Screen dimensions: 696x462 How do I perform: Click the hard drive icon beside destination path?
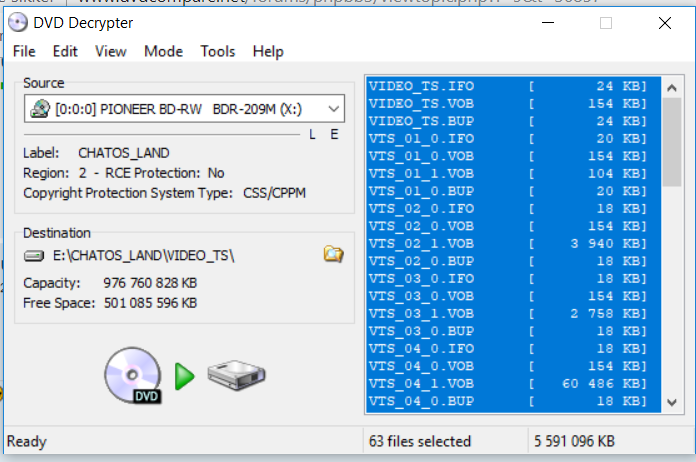click(34, 256)
